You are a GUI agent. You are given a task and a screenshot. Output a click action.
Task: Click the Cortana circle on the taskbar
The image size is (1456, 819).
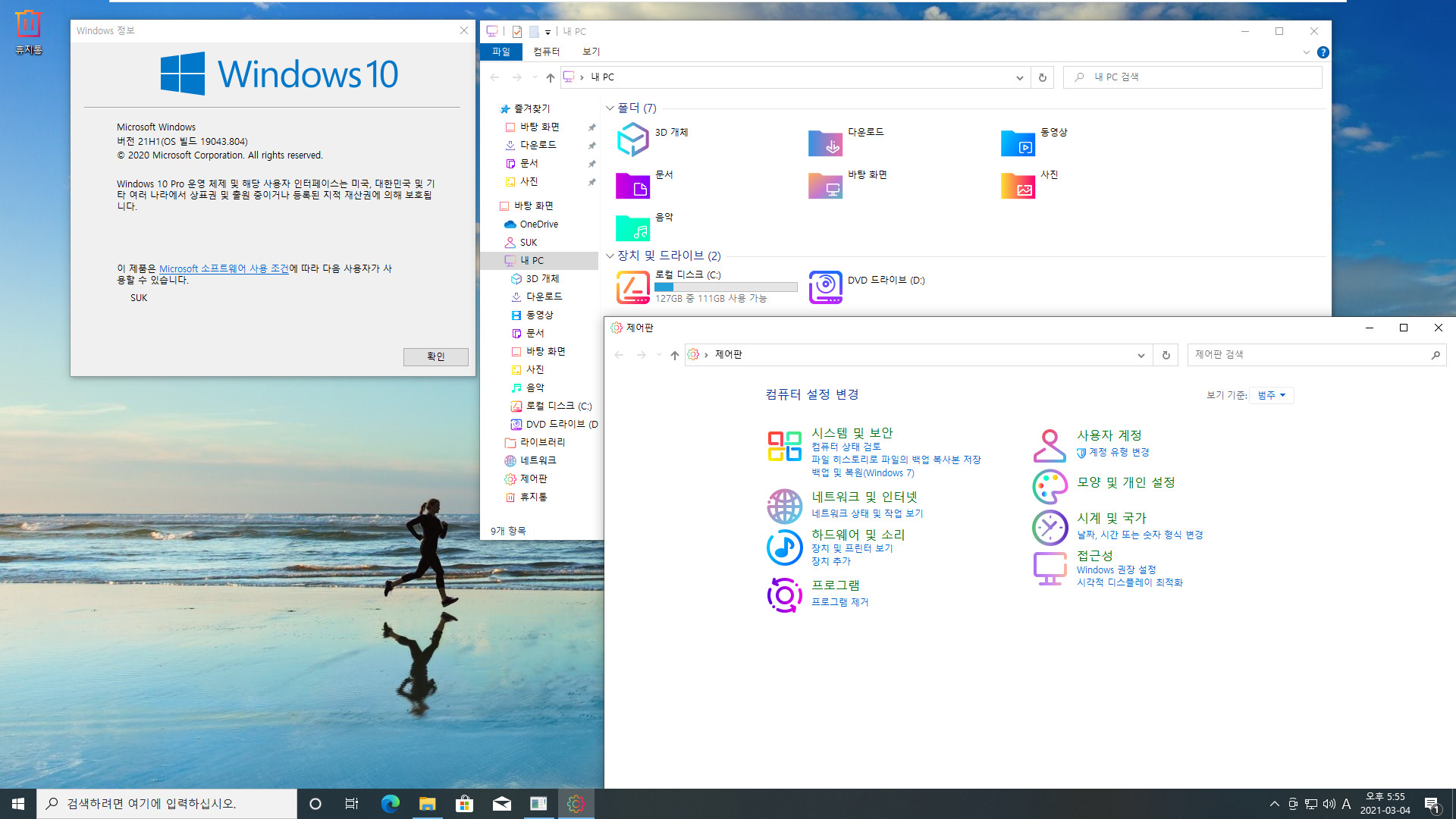[315, 804]
